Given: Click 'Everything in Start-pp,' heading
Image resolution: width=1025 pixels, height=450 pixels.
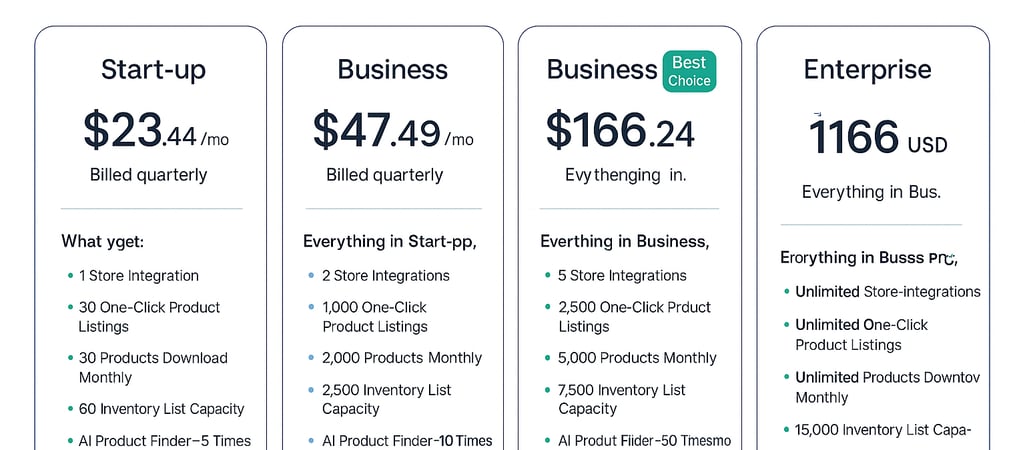Looking at the screenshot, I should coord(390,242).
